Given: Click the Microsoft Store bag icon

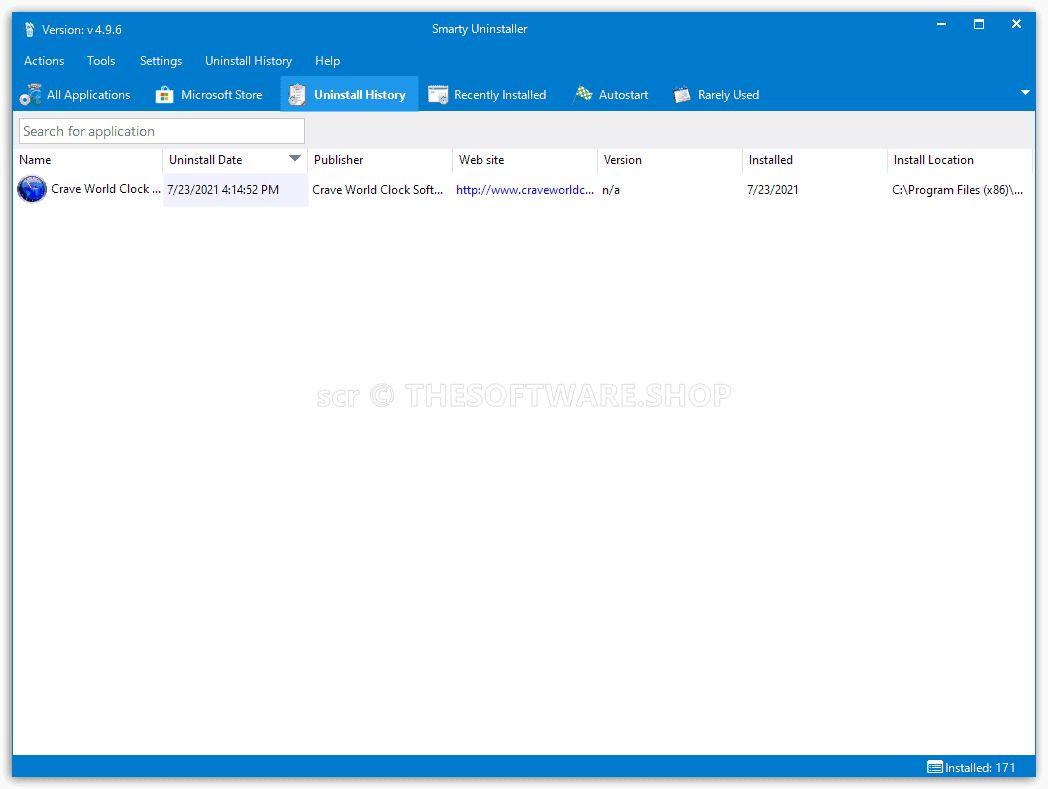Looking at the screenshot, I should (x=164, y=95).
